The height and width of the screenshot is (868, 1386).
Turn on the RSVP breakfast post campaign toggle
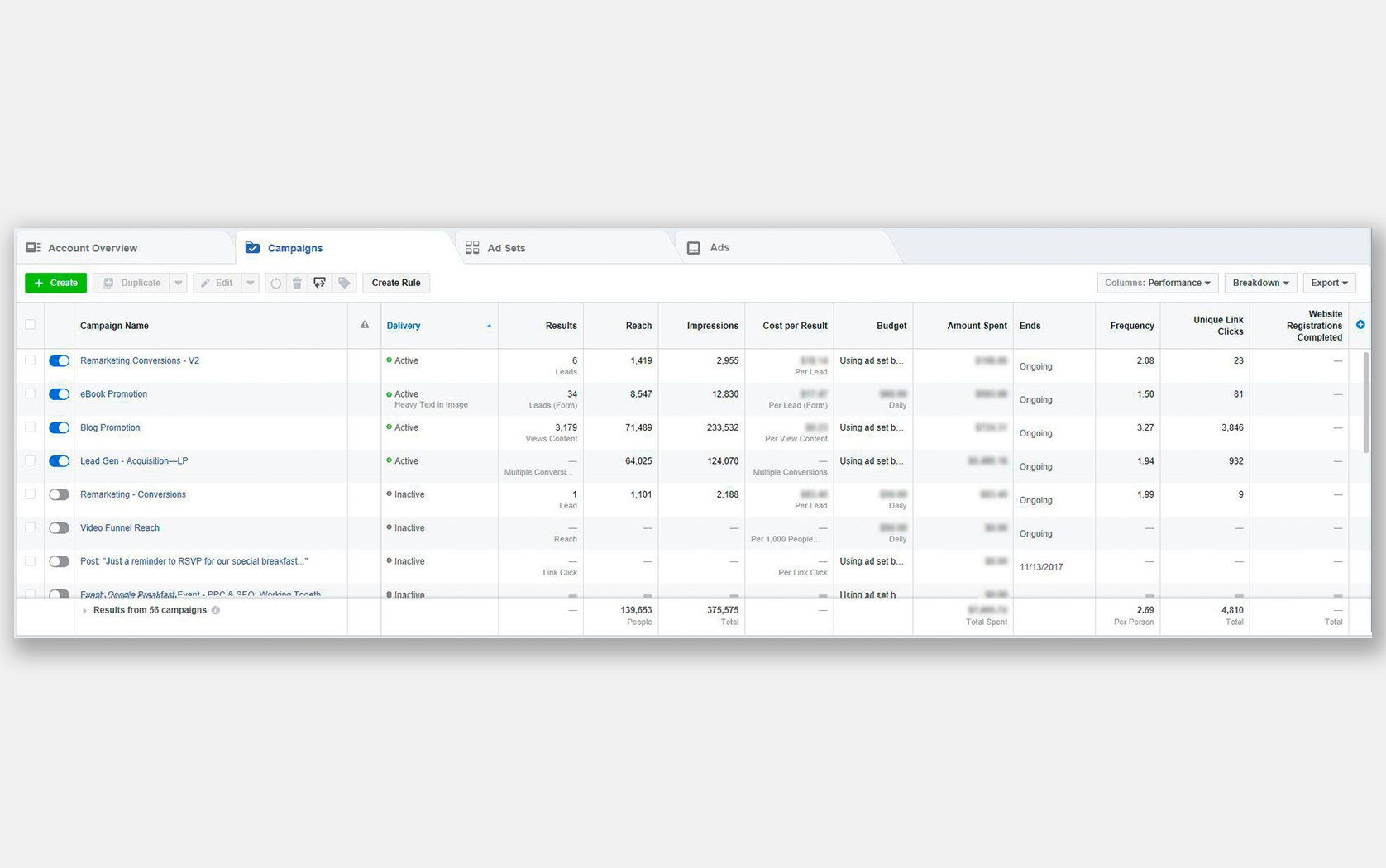pos(59,561)
